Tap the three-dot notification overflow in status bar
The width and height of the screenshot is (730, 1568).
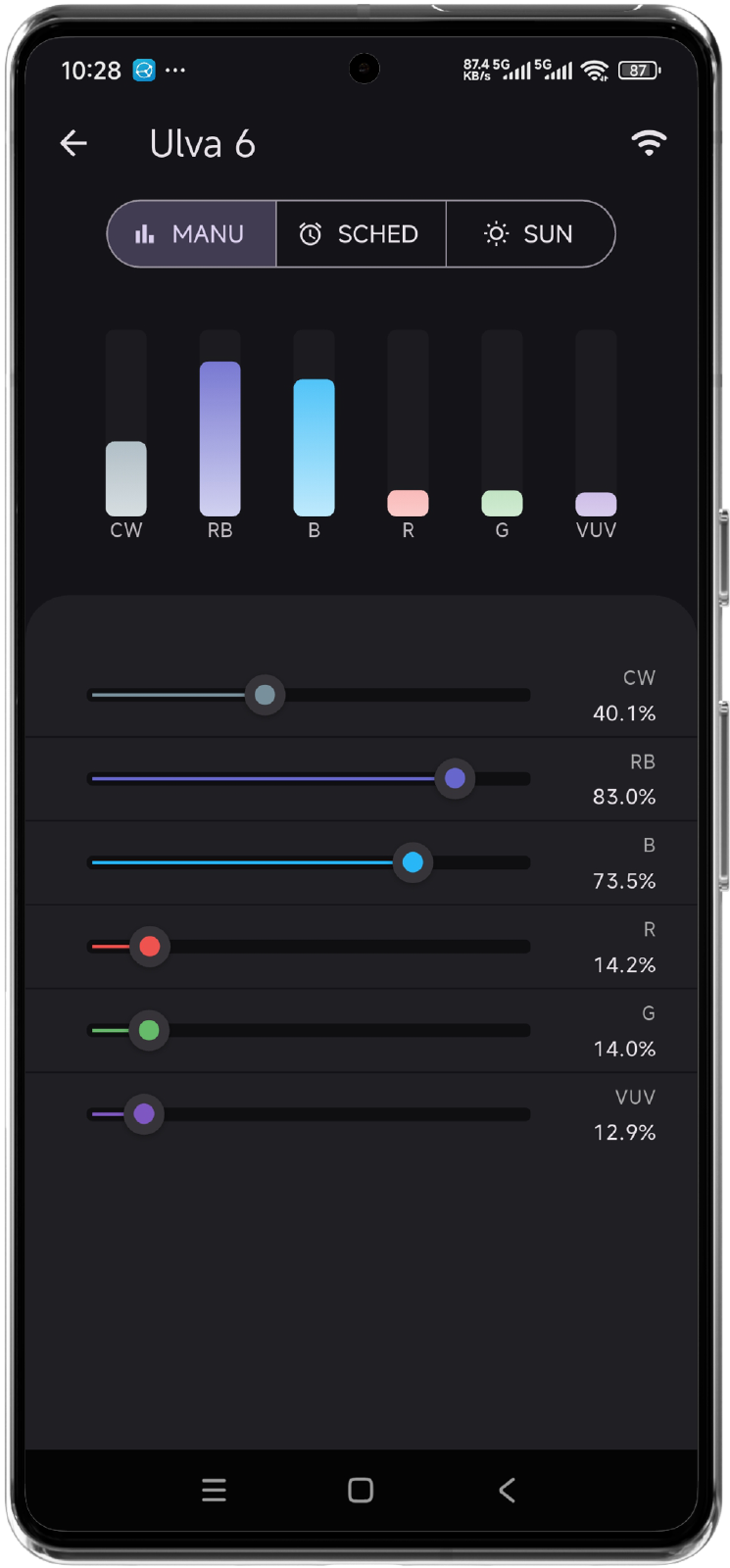coord(175,71)
